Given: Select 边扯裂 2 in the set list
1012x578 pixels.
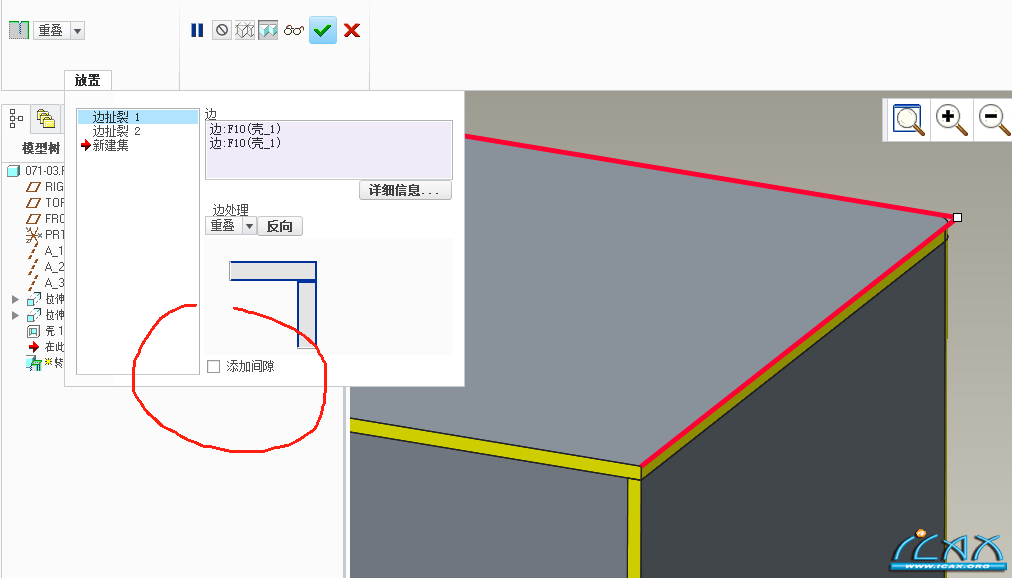Looking at the screenshot, I should [117, 131].
